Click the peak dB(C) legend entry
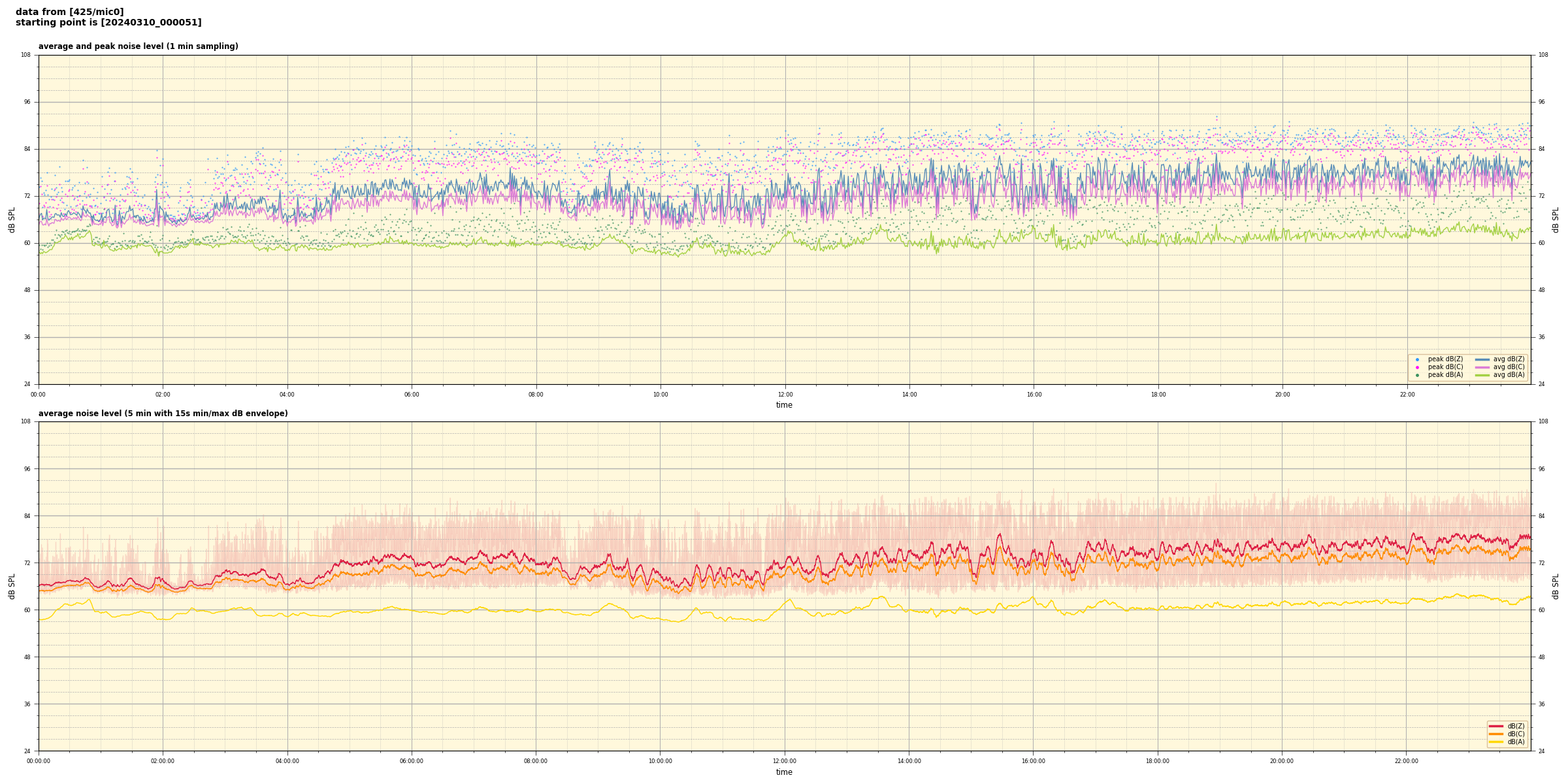The width and height of the screenshot is (1568, 784). [1445, 367]
